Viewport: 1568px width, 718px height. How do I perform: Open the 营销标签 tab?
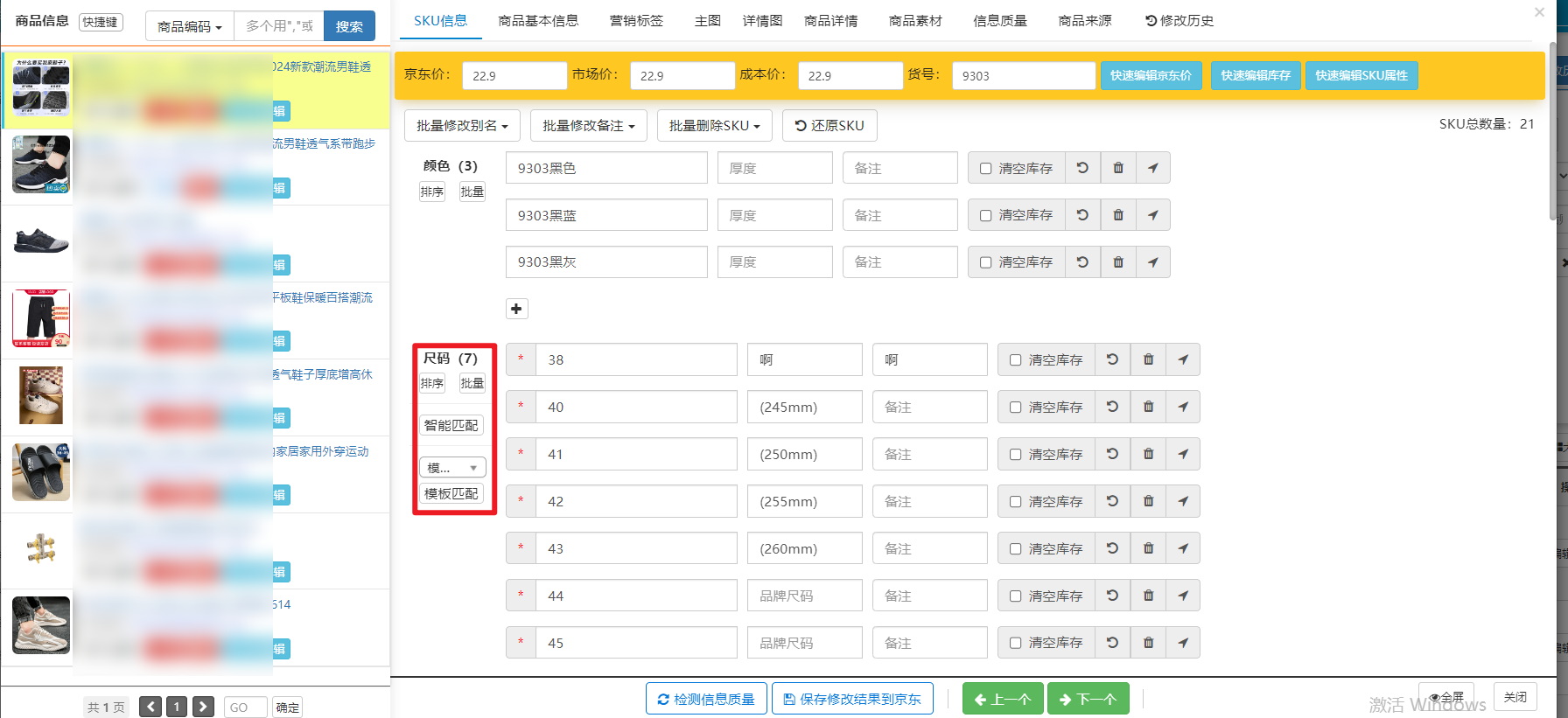[636, 21]
